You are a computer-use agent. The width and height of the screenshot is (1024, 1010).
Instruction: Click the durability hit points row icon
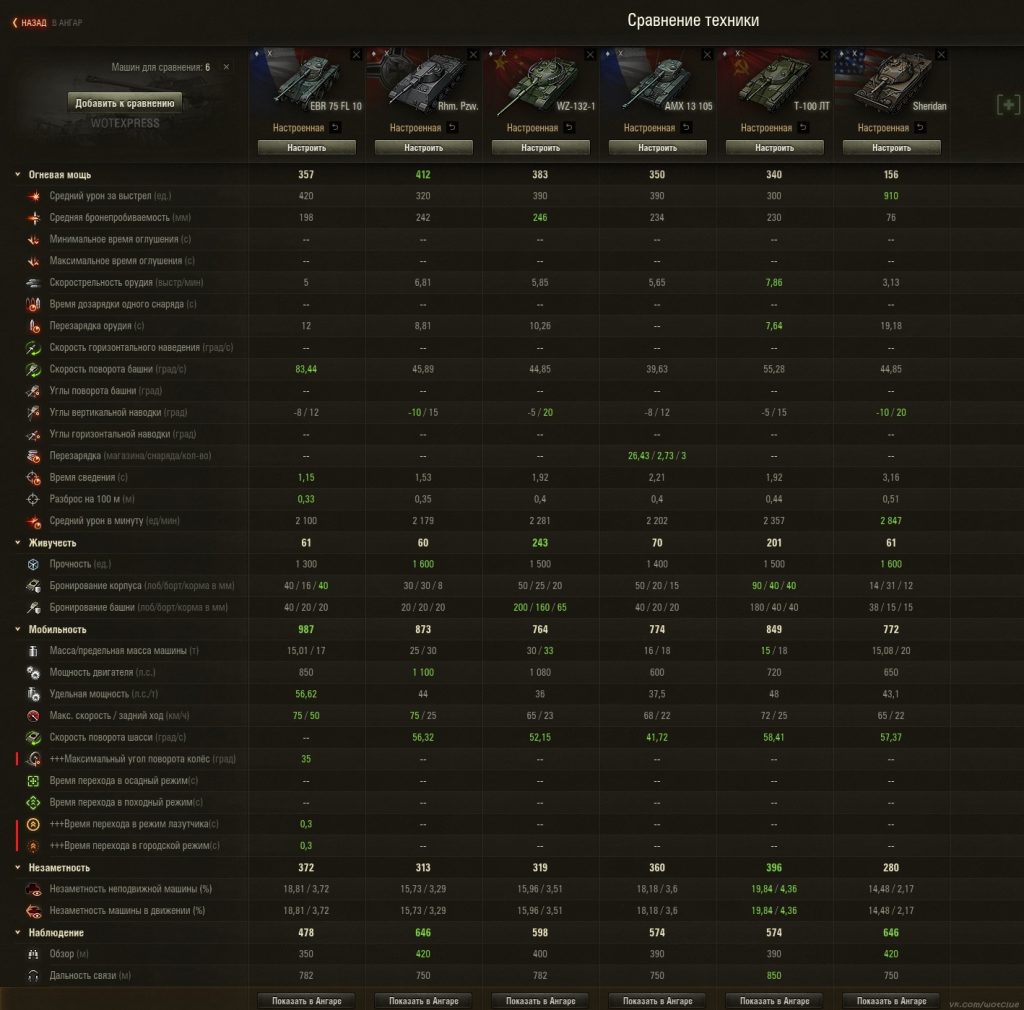coord(33,564)
